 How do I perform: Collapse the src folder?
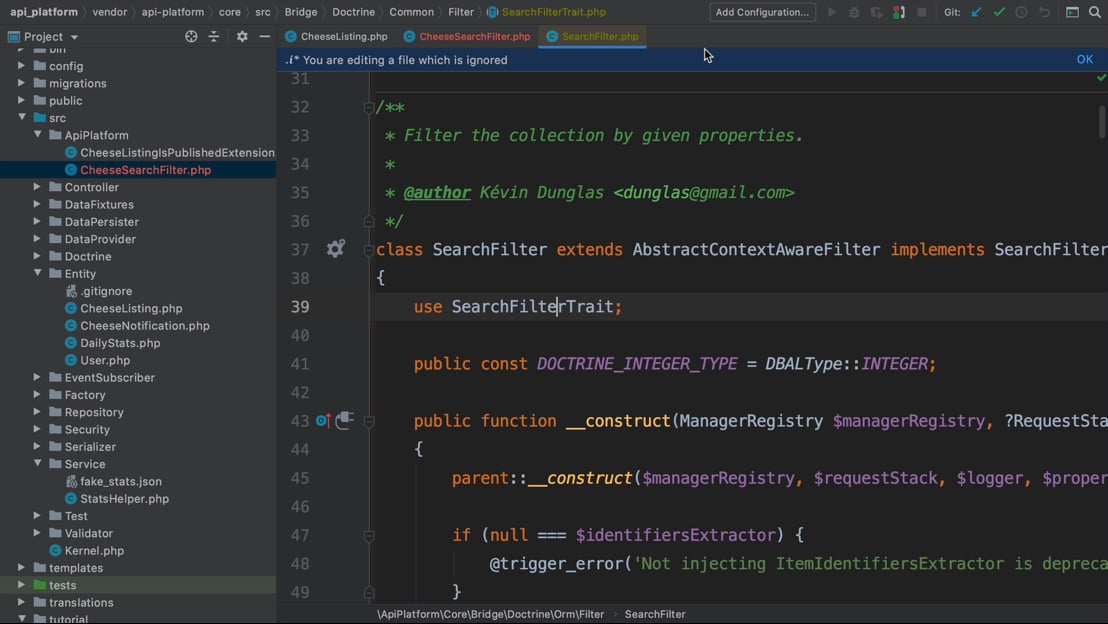click(22, 117)
